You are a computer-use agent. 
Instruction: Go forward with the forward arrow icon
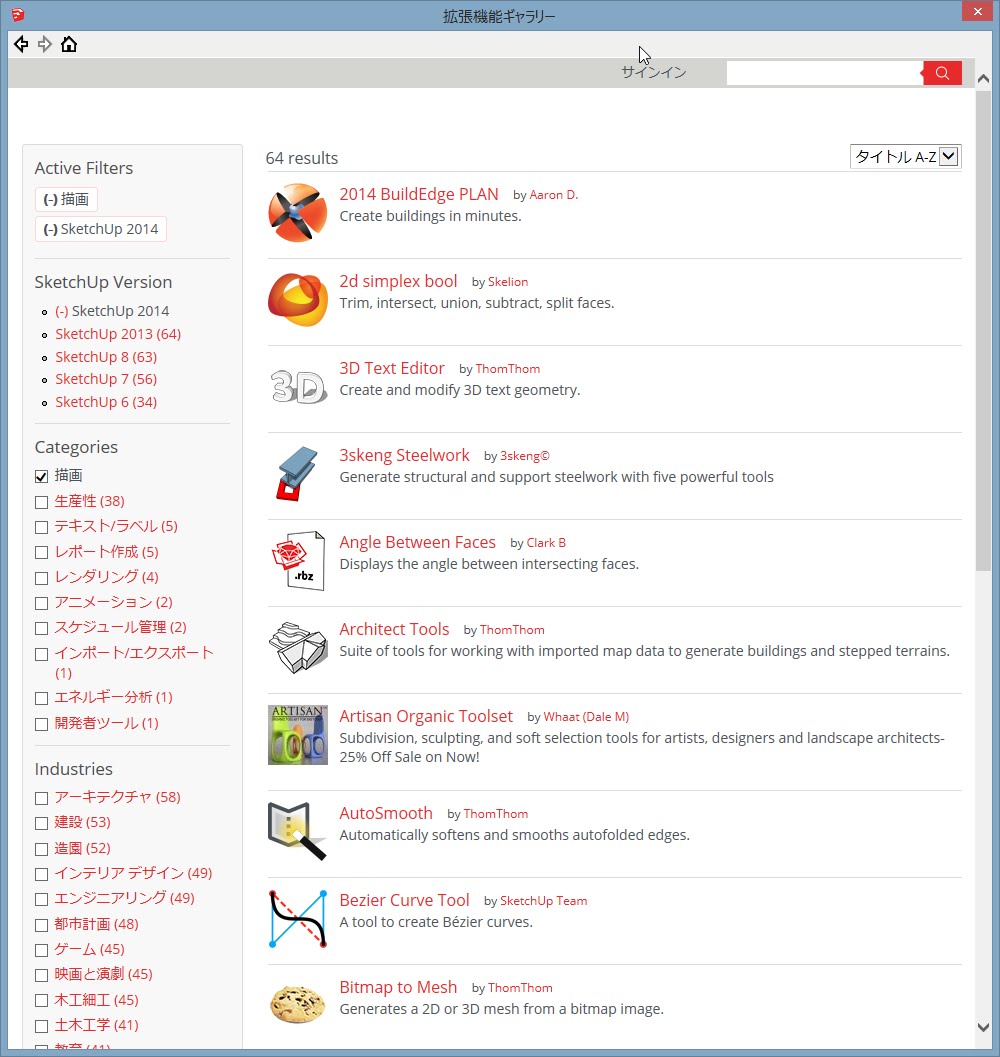(45, 44)
